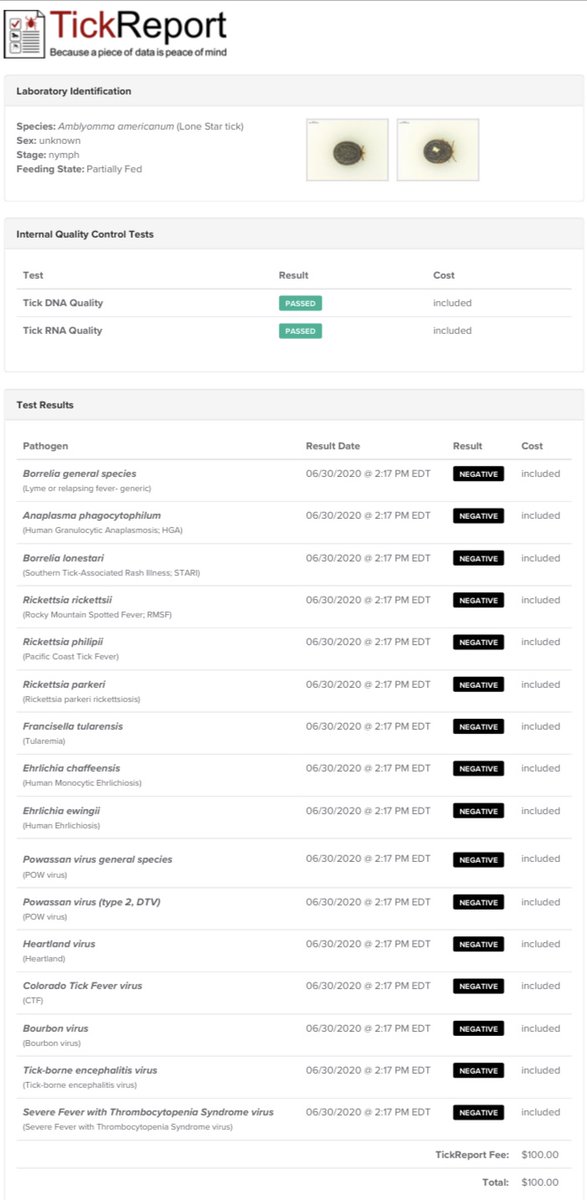Click the species name Amblyomma americanum
This screenshot has width=587, height=1200.
(116, 126)
